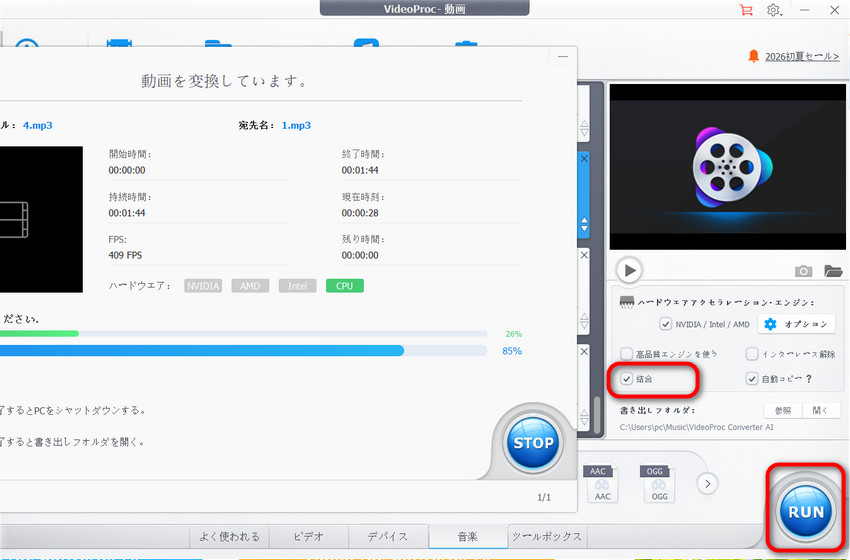Image resolution: width=850 pixels, height=560 pixels.
Task: Switch to the ビデオ tab
Action: 308,537
